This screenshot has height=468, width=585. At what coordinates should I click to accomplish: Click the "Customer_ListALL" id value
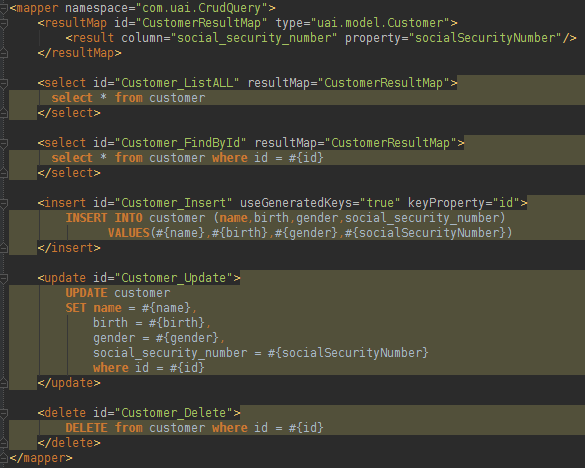pos(177,83)
